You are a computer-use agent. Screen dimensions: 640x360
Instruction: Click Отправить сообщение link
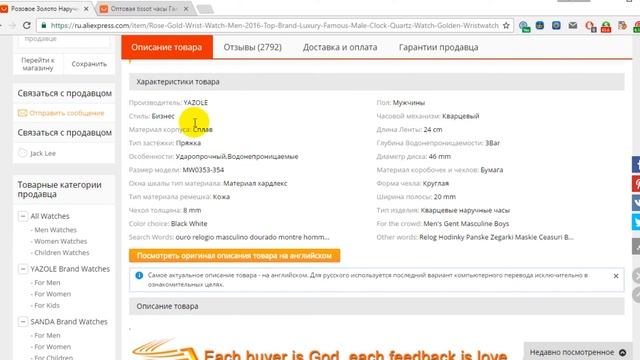click(x=67, y=113)
